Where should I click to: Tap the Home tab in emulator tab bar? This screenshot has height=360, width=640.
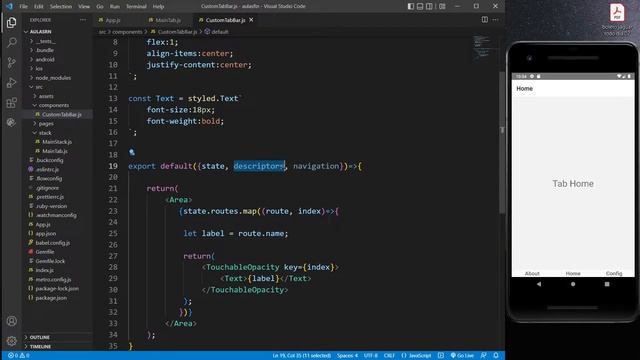pyautogui.click(x=573, y=273)
